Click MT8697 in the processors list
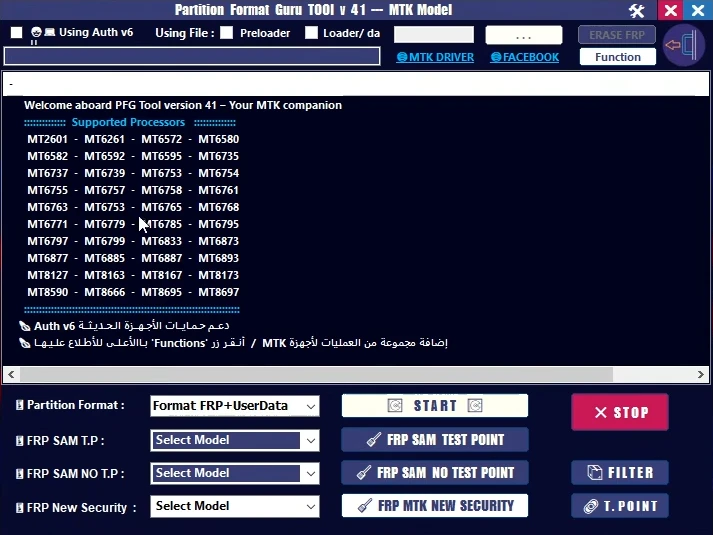The image size is (713, 535). [218, 292]
